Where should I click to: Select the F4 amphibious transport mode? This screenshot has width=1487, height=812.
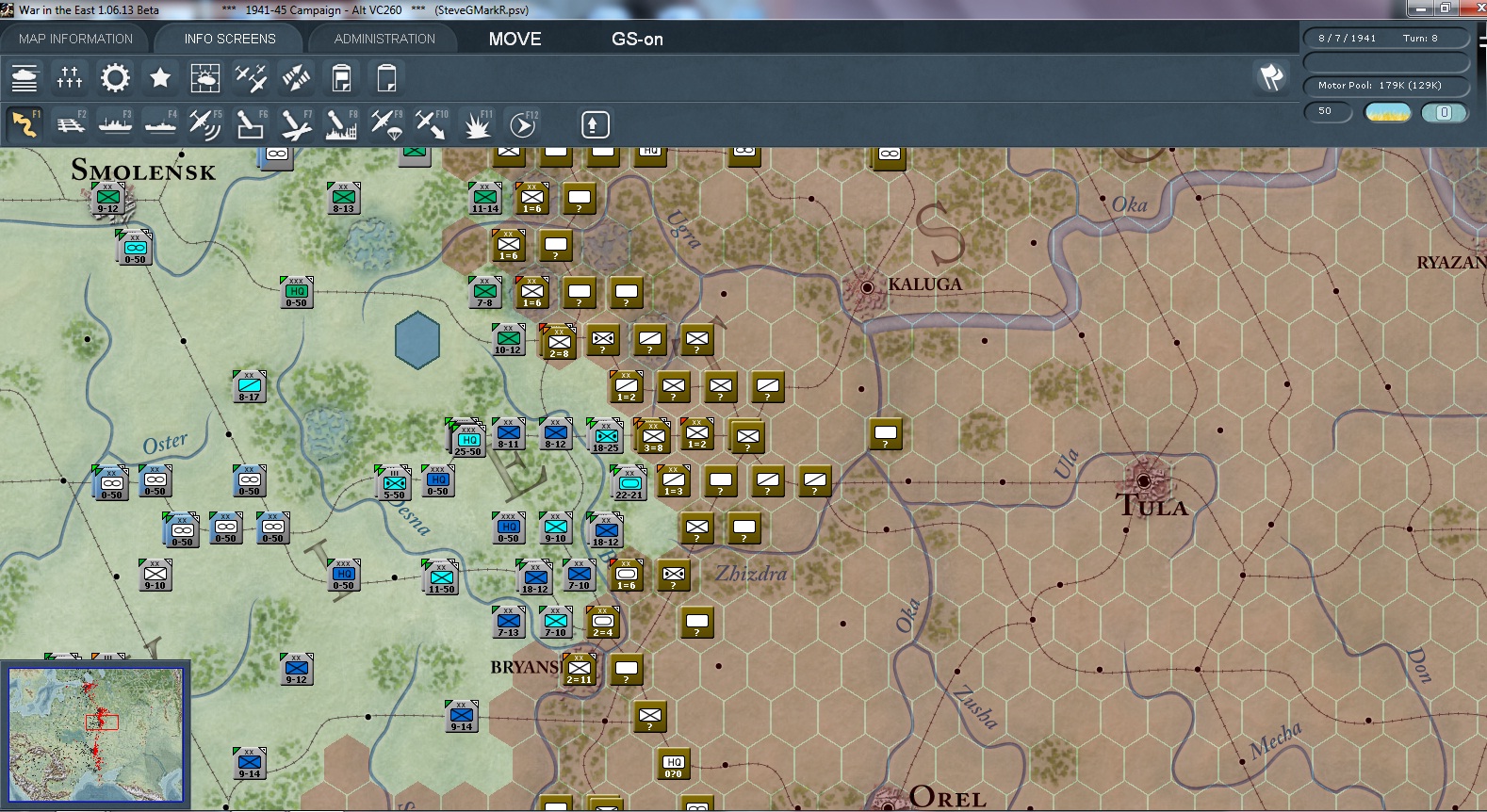160,123
